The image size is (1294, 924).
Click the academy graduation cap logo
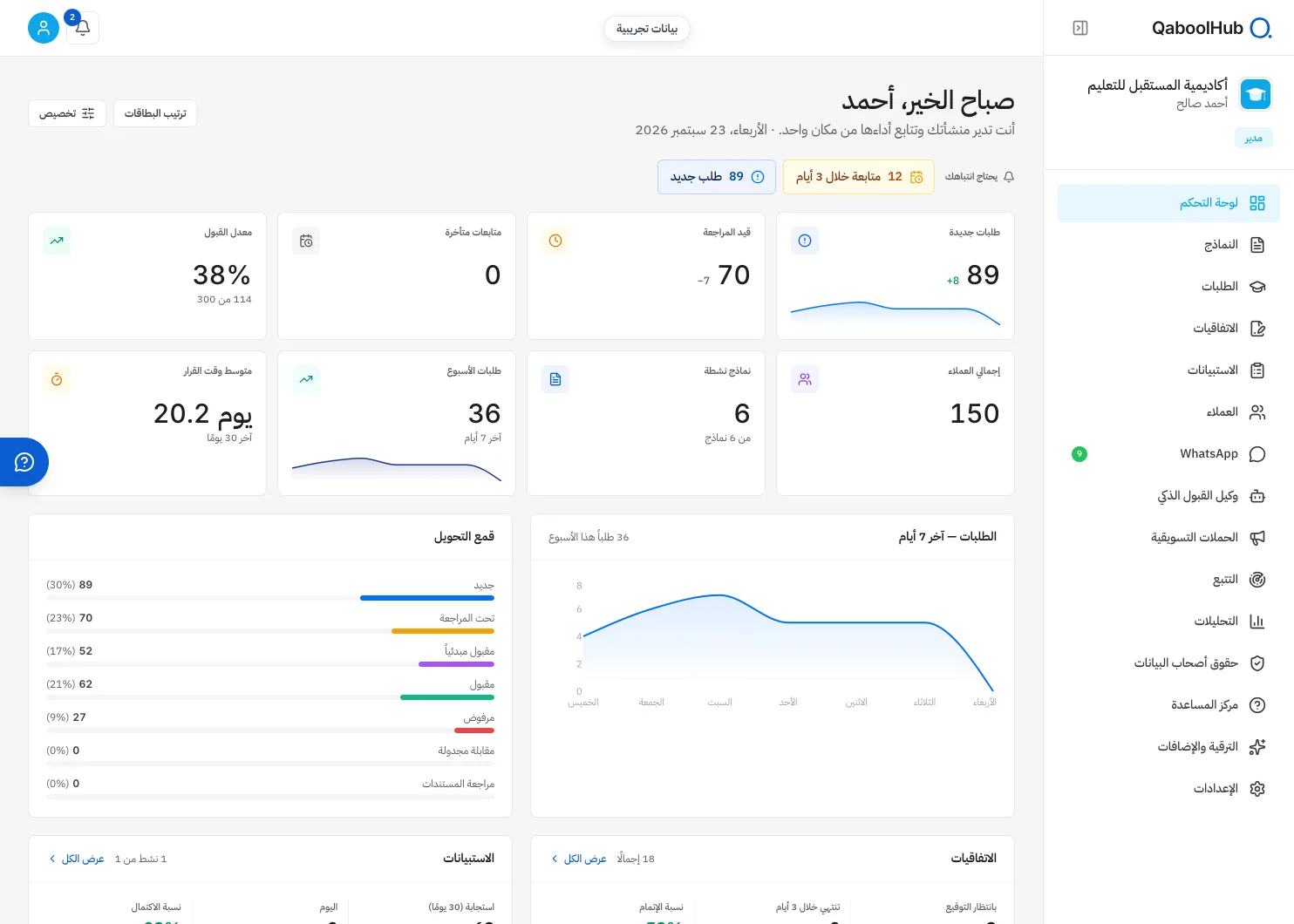(x=1256, y=94)
